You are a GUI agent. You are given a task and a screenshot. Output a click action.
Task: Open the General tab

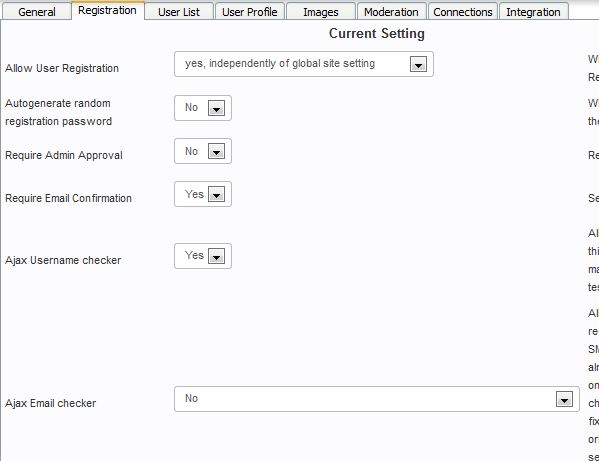(x=37, y=11)
